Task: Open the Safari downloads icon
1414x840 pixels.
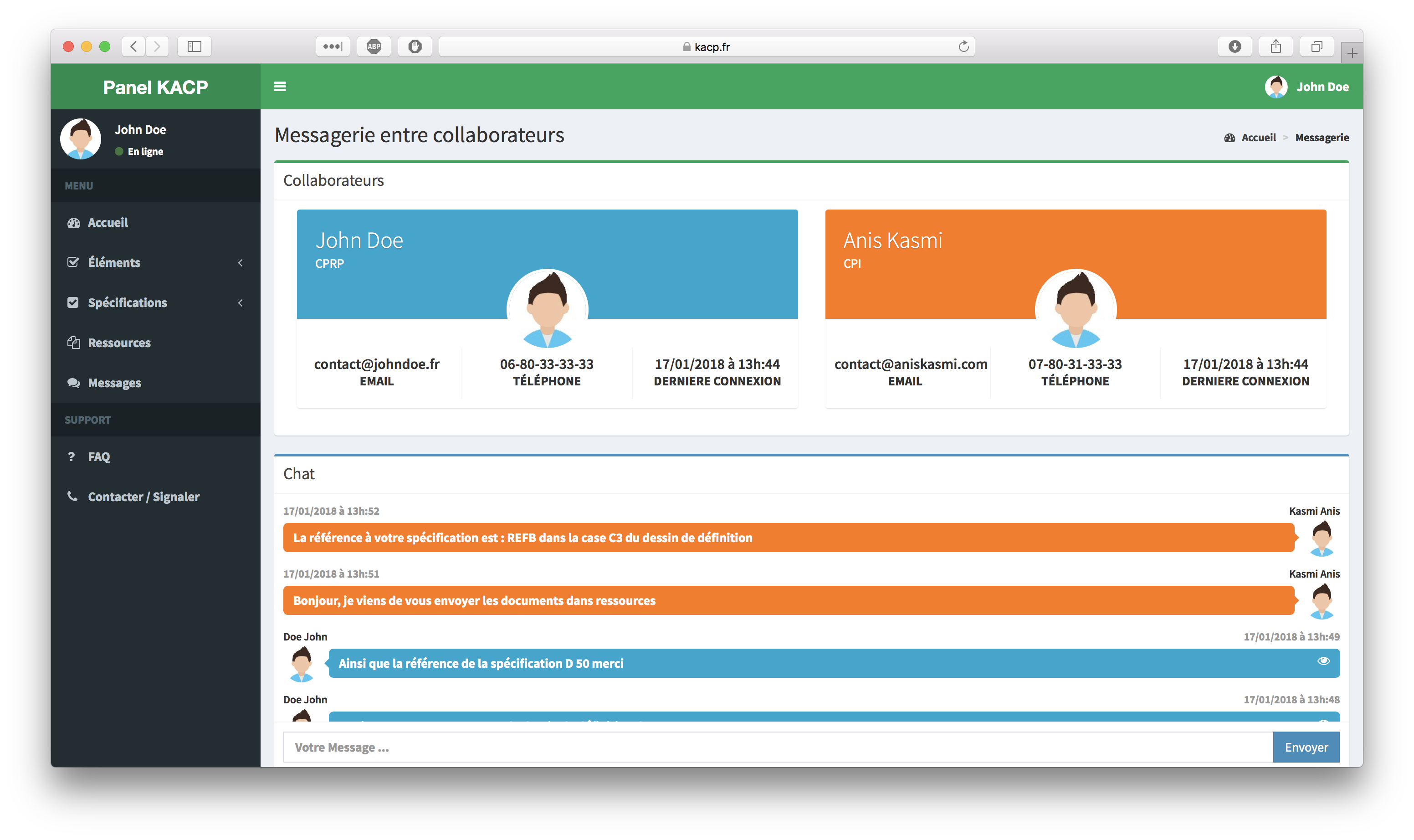Action: (x=1235, y=46)
